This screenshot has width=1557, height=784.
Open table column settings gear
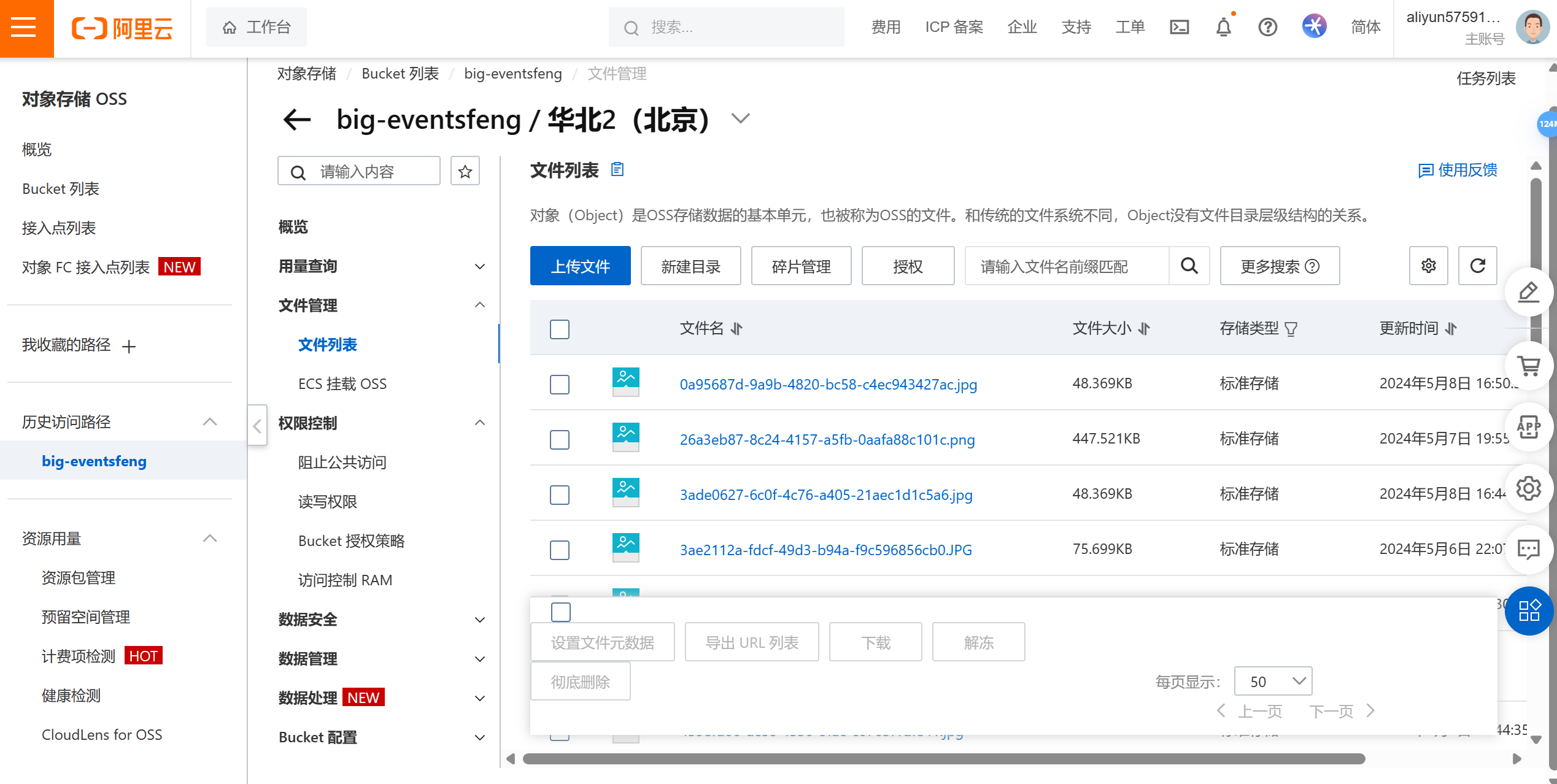pyautogui.click(x=1429, y=266)
